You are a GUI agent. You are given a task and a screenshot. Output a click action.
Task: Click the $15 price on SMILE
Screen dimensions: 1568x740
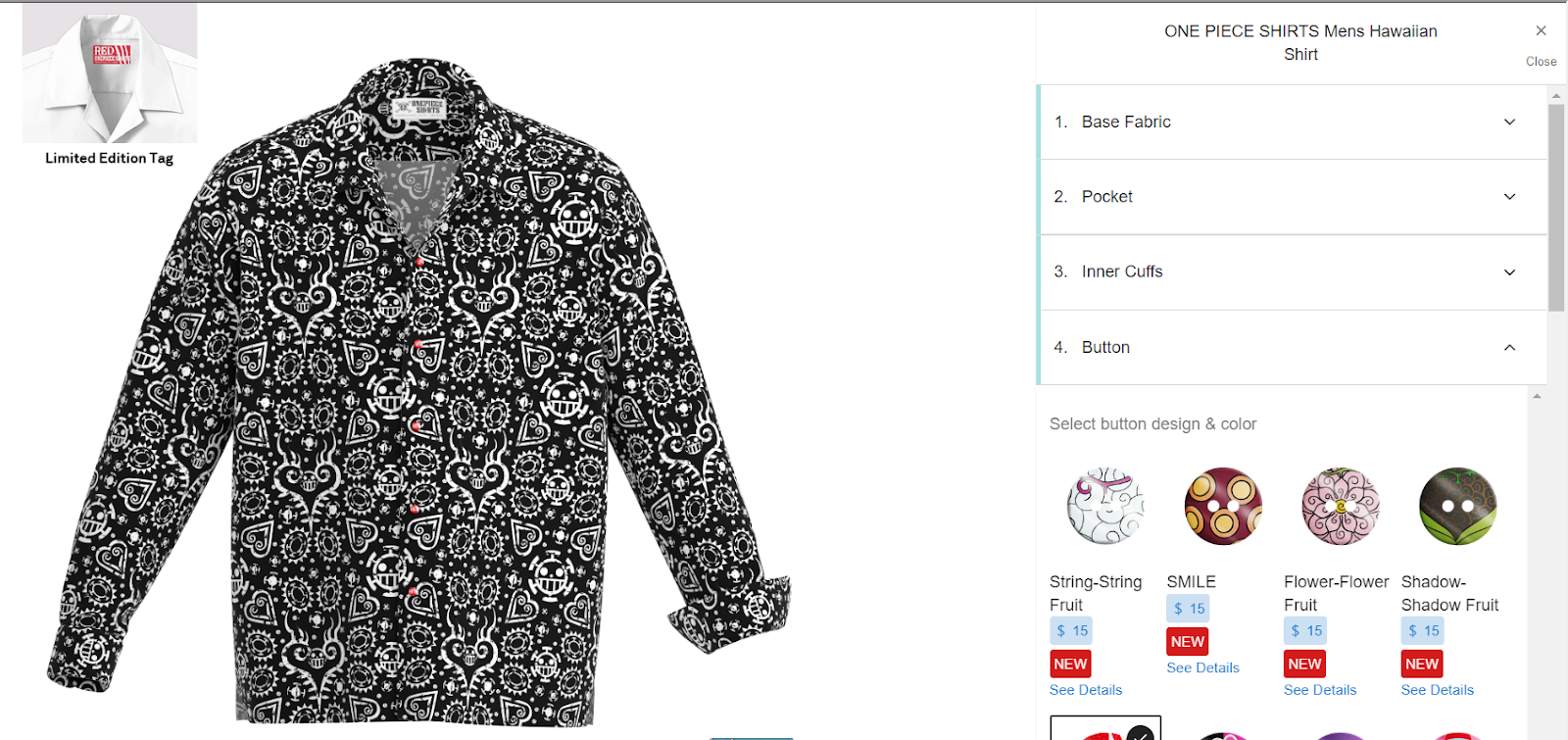tap(1188, 609)
